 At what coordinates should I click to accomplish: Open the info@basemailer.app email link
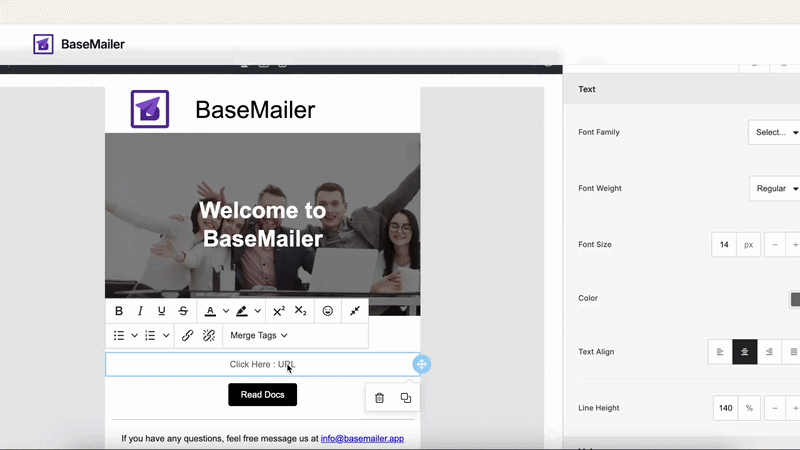coord(362,438)
